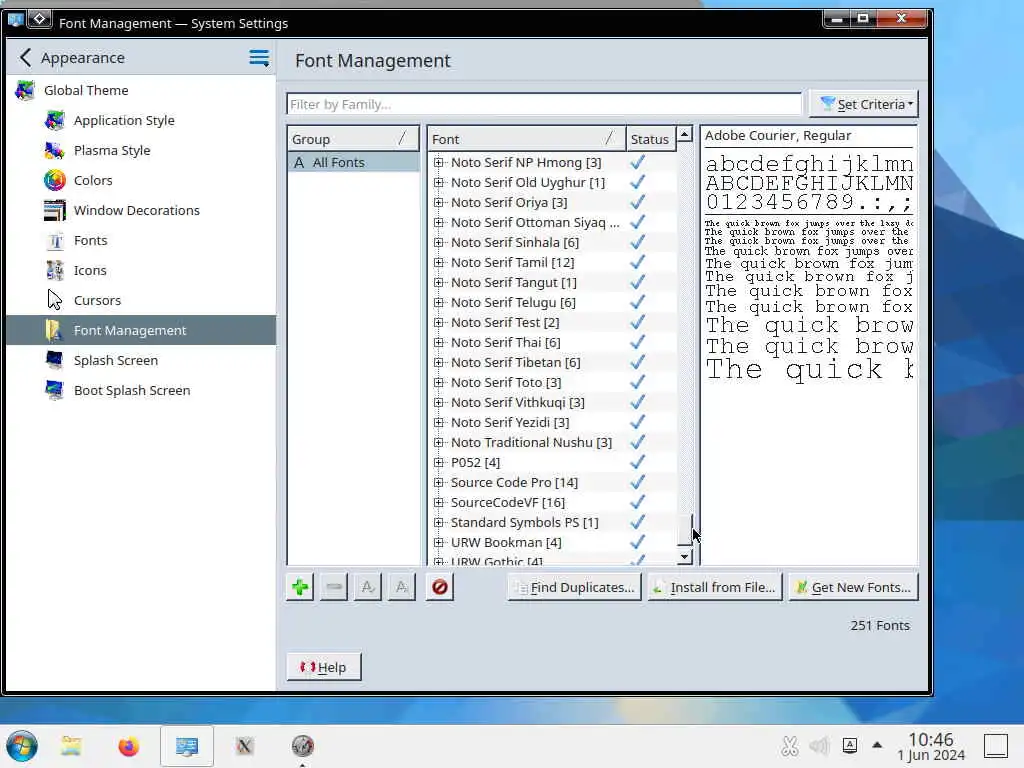Image resolution: width=1024 pixels, height=768 pixels.
Task: Sort by the Status column header
Action: [x=650, y=139]
